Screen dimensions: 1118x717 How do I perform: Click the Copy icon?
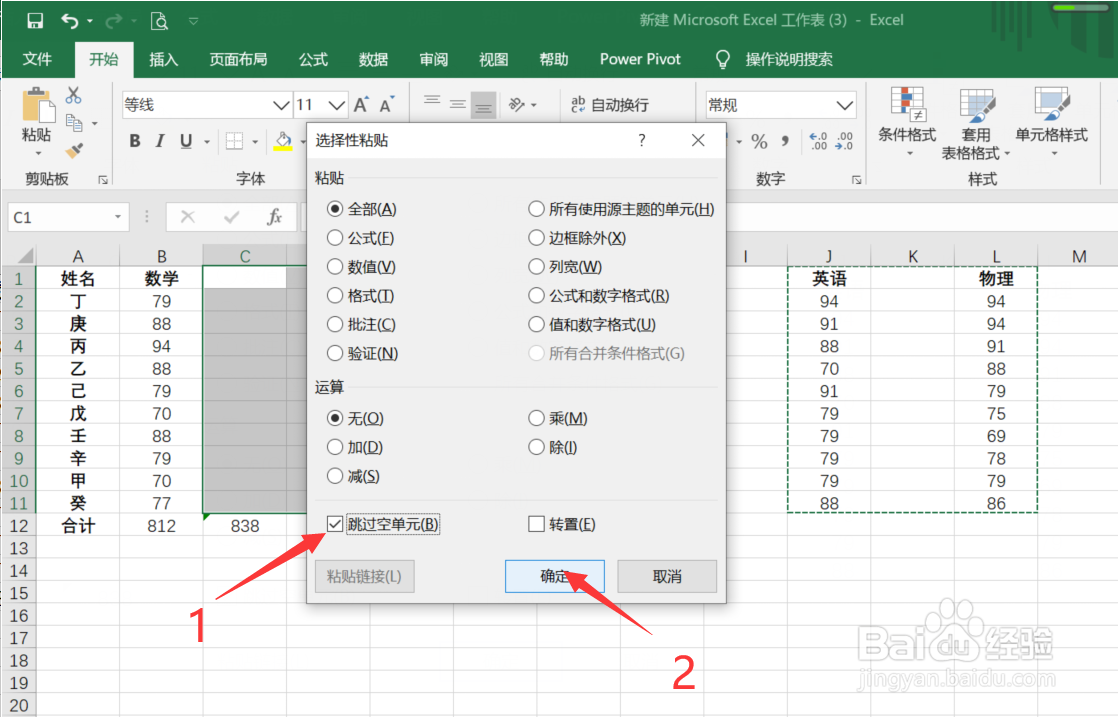73,120
